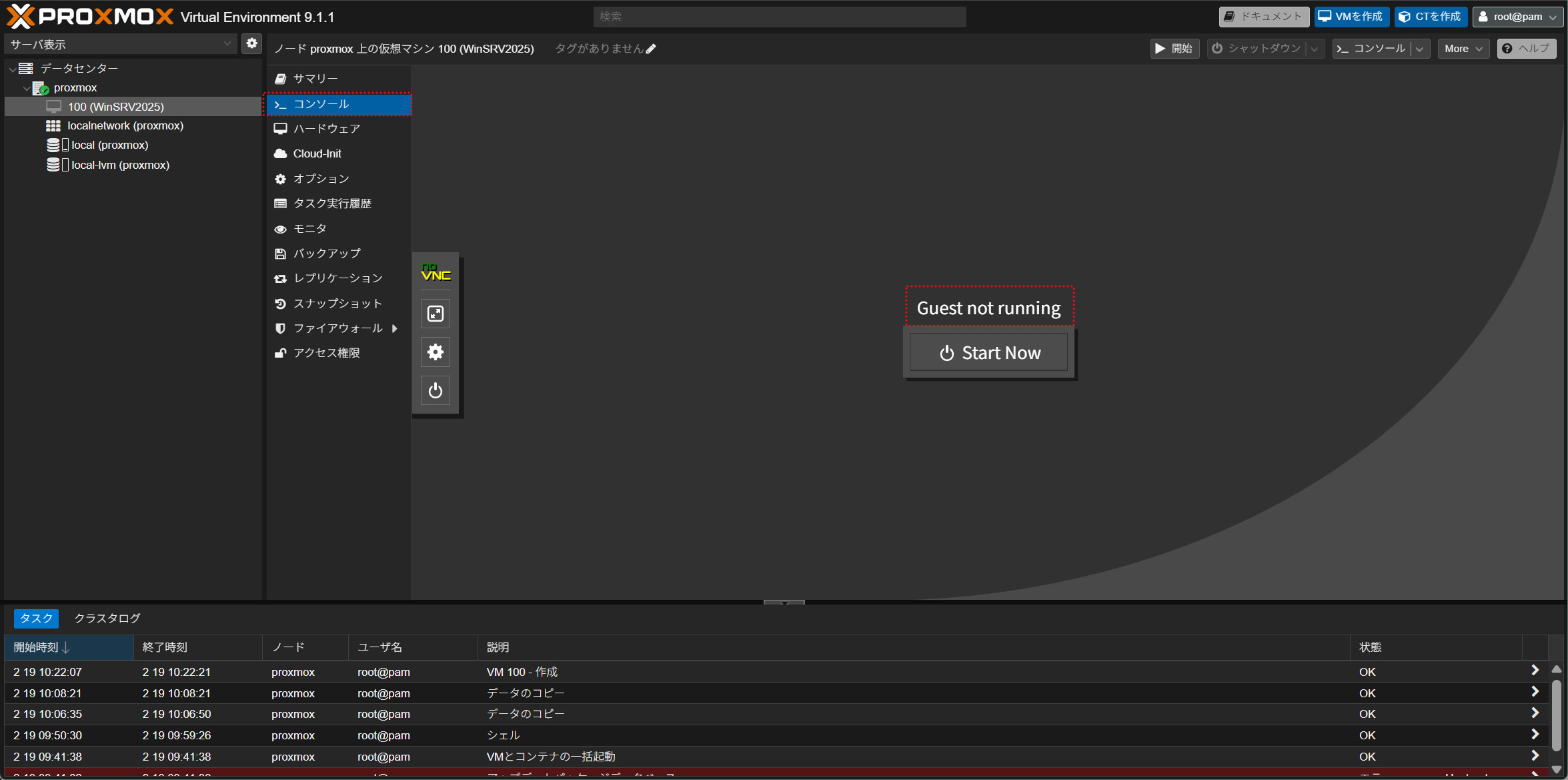
Task: Open the ハードウェア menu item
Action: 326,129
